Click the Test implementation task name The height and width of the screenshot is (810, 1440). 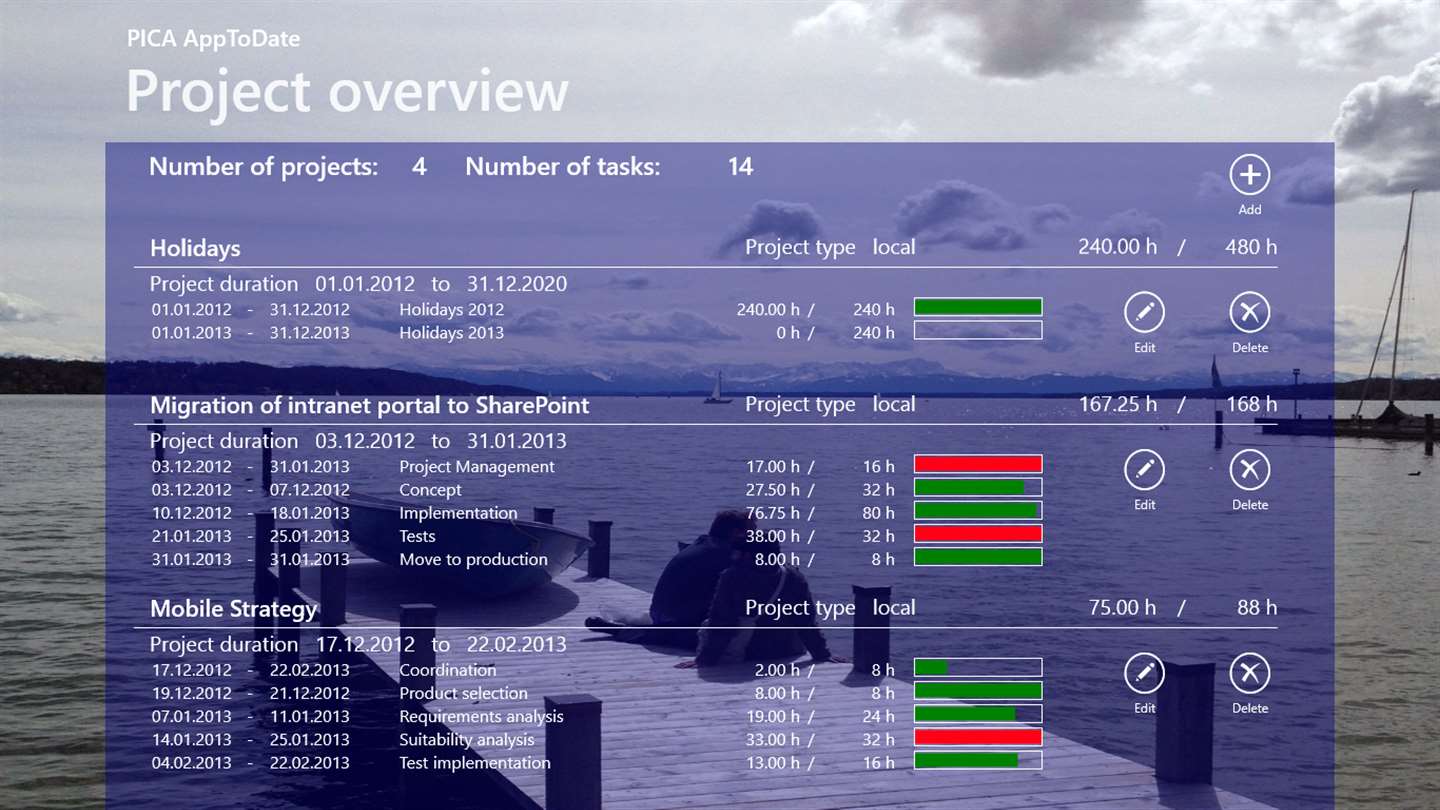(475, 763)
